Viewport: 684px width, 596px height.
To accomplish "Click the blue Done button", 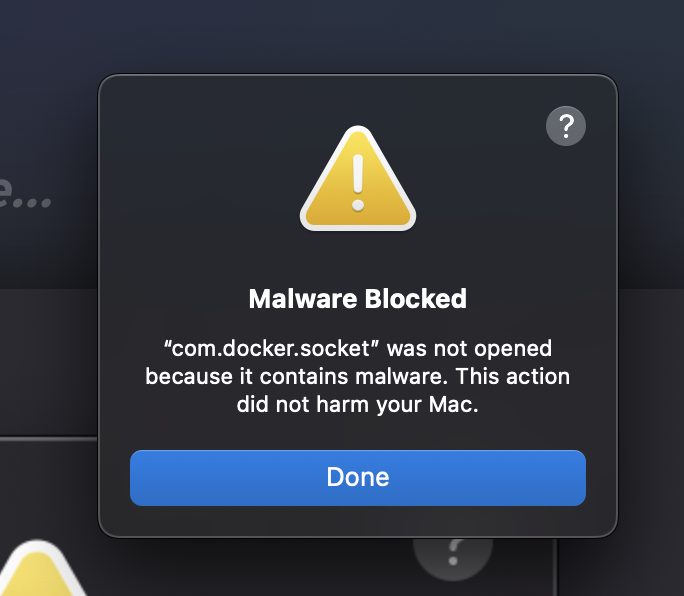I will click(x=357, y=477).
